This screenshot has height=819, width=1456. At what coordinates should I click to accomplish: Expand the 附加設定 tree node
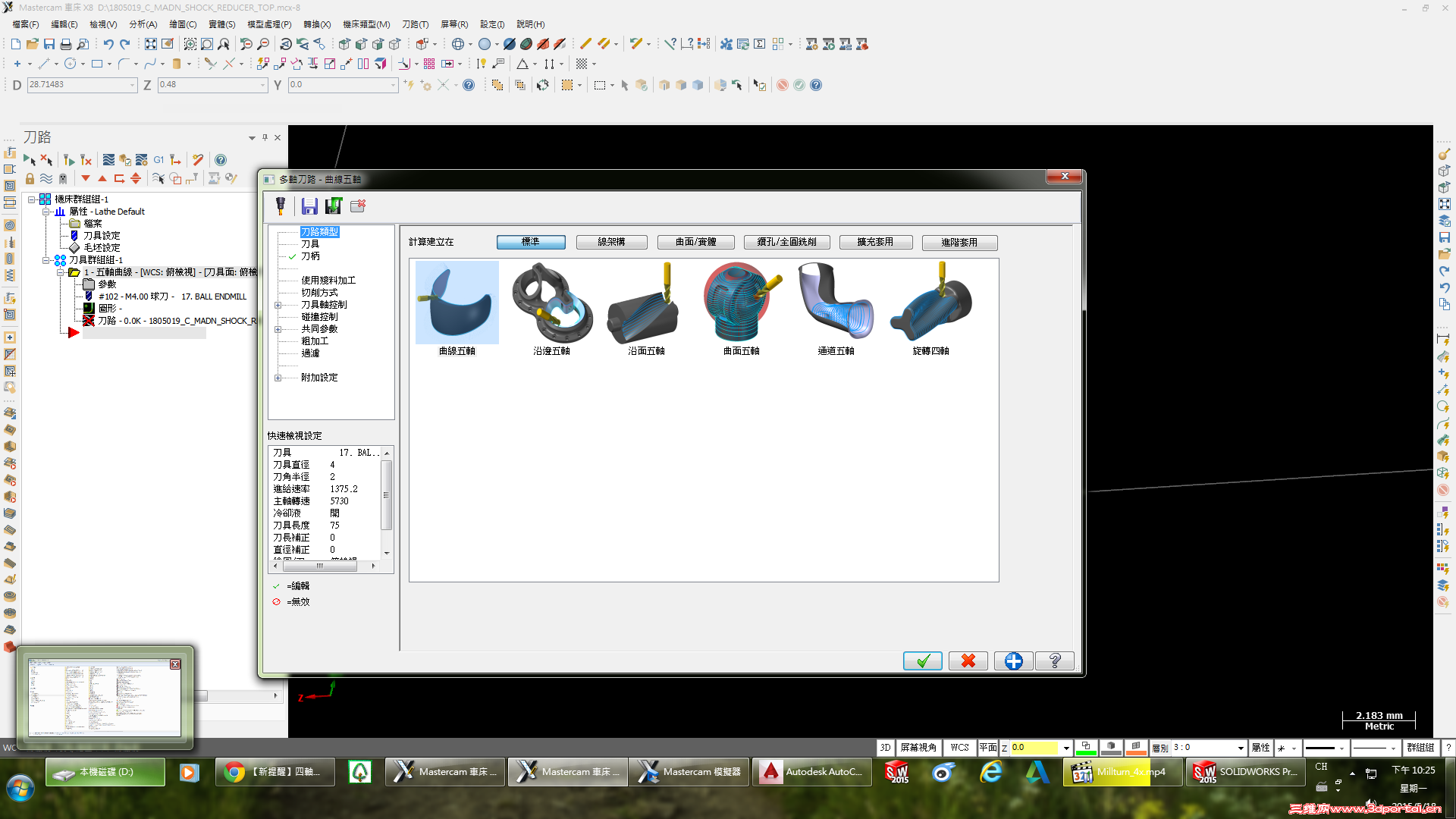[278, 378]
